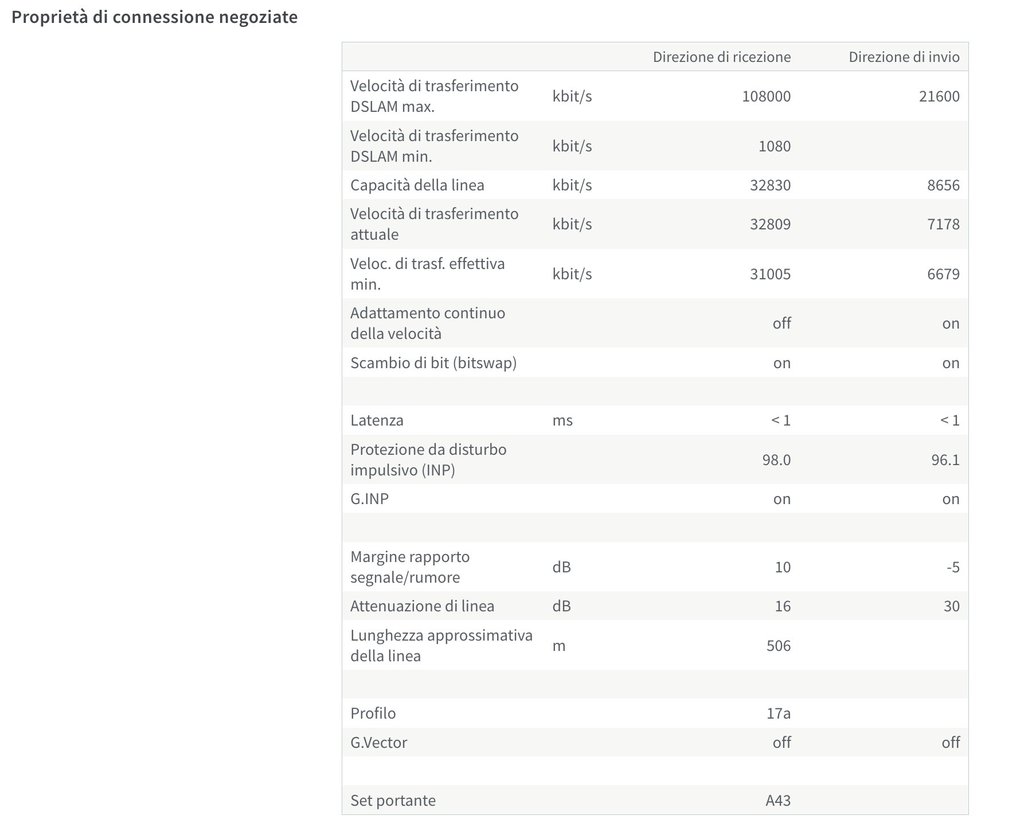
Task: Click the DSLAM max send value 21600
Action: [939, 96]
